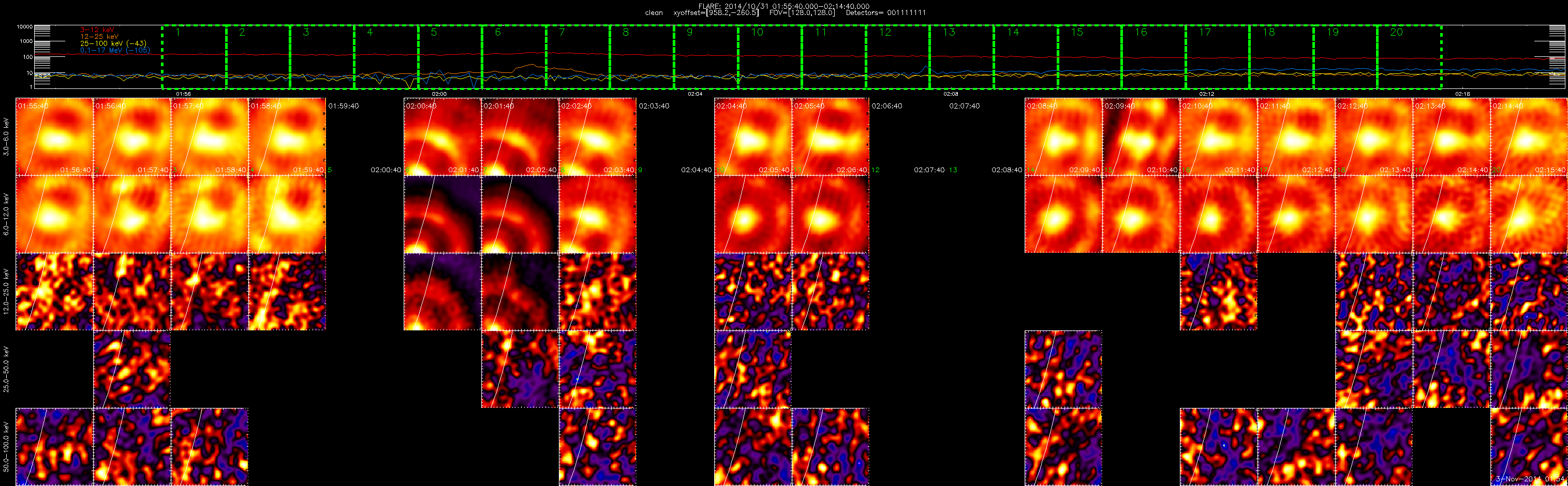Select the 25–50 keV image at 02:08:40

[x=1063, y=369]
